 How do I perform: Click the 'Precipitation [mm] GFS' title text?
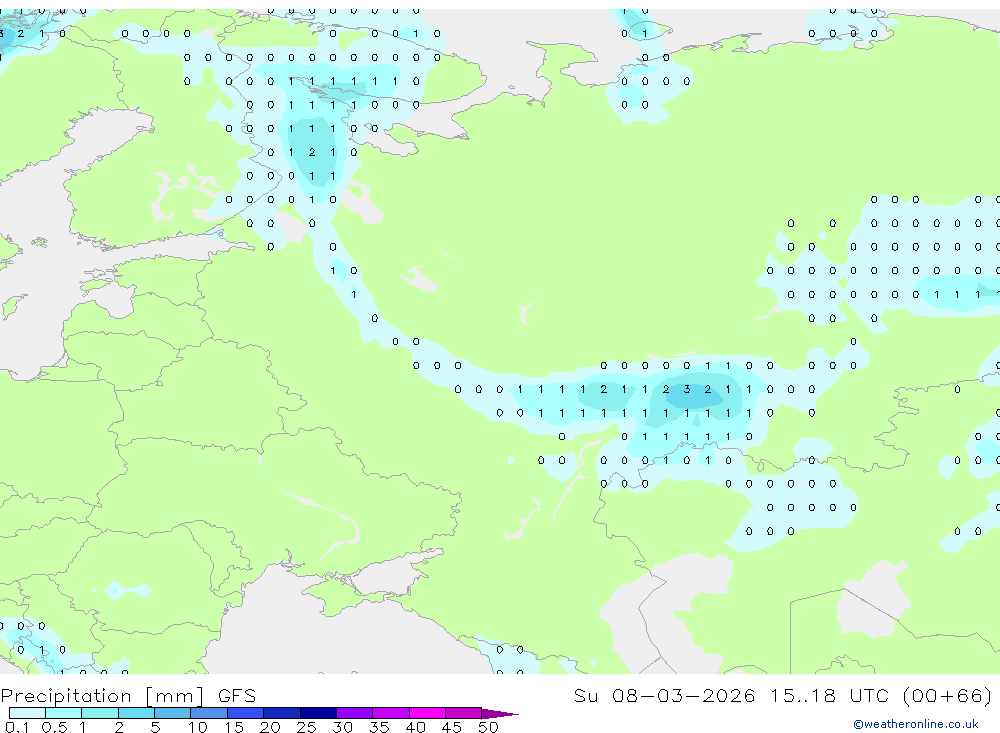128,695
